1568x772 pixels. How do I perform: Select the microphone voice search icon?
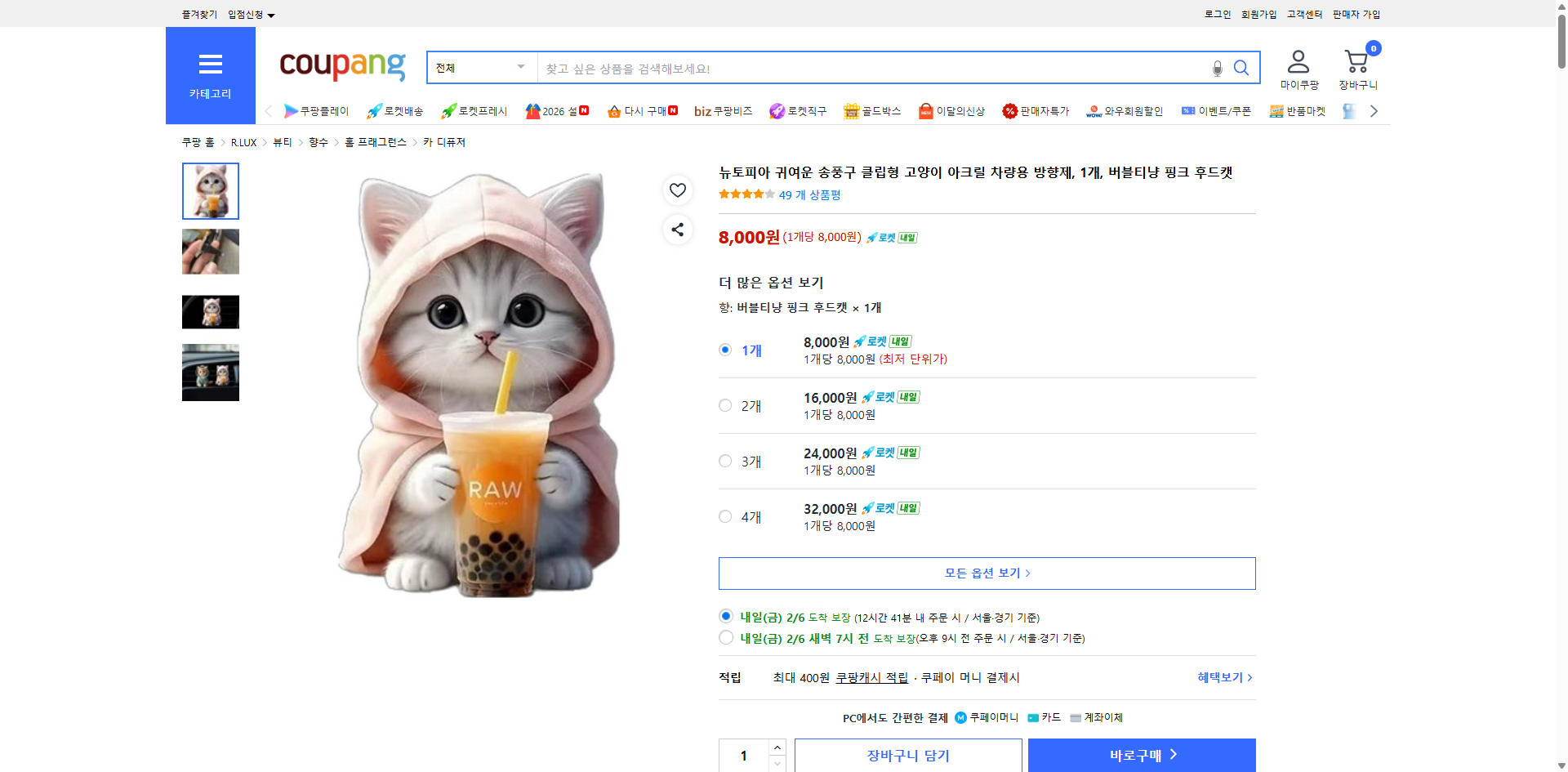tap(1217, 69)
